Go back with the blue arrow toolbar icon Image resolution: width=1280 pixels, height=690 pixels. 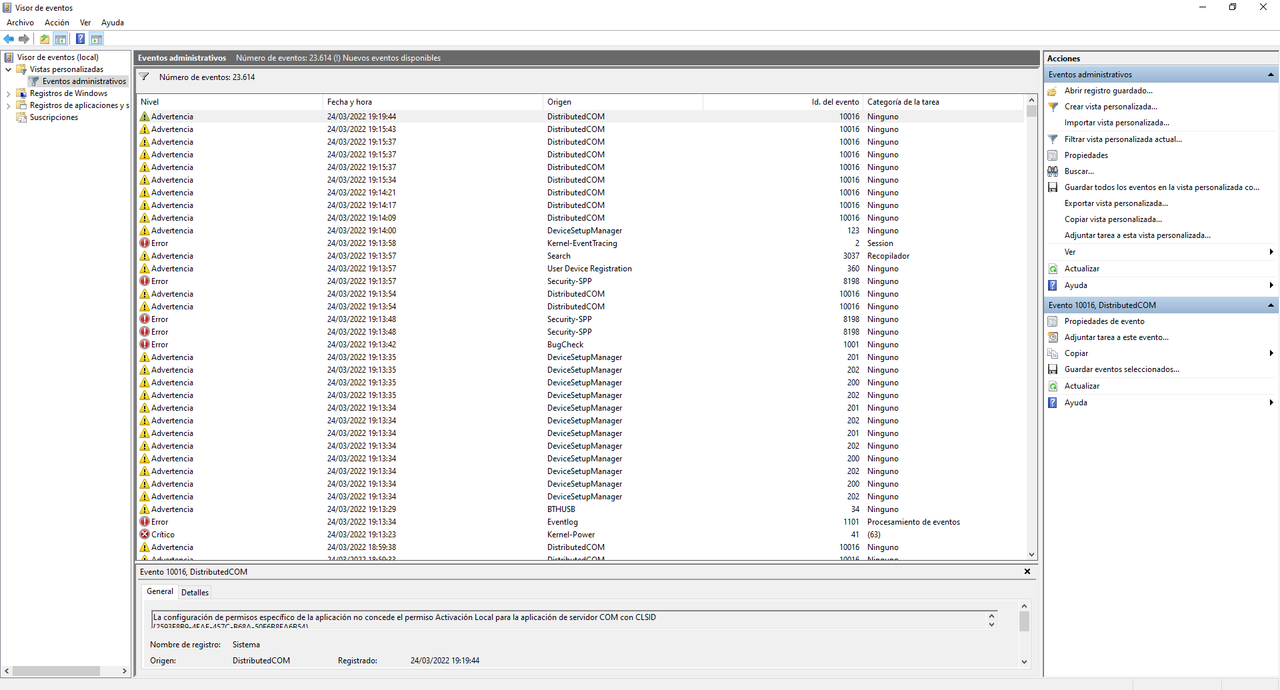coord(9,39)
